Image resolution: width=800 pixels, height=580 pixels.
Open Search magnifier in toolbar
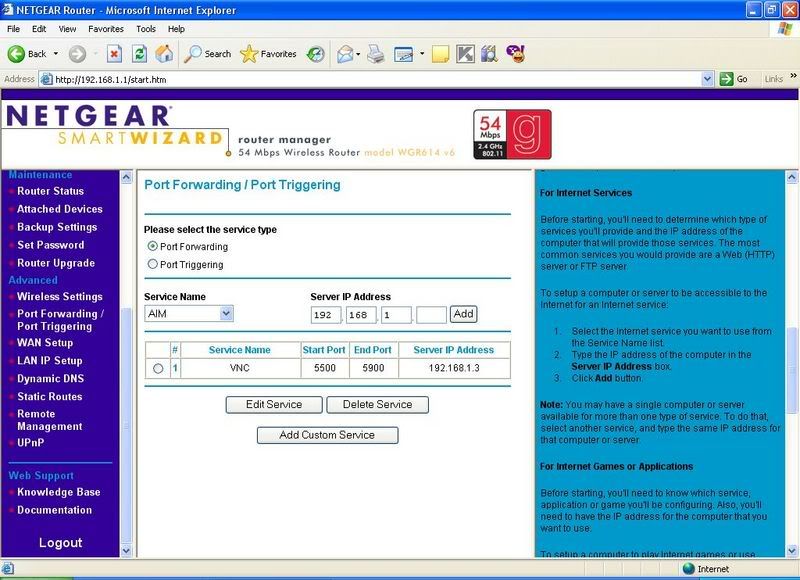click(x=193, y=54)
